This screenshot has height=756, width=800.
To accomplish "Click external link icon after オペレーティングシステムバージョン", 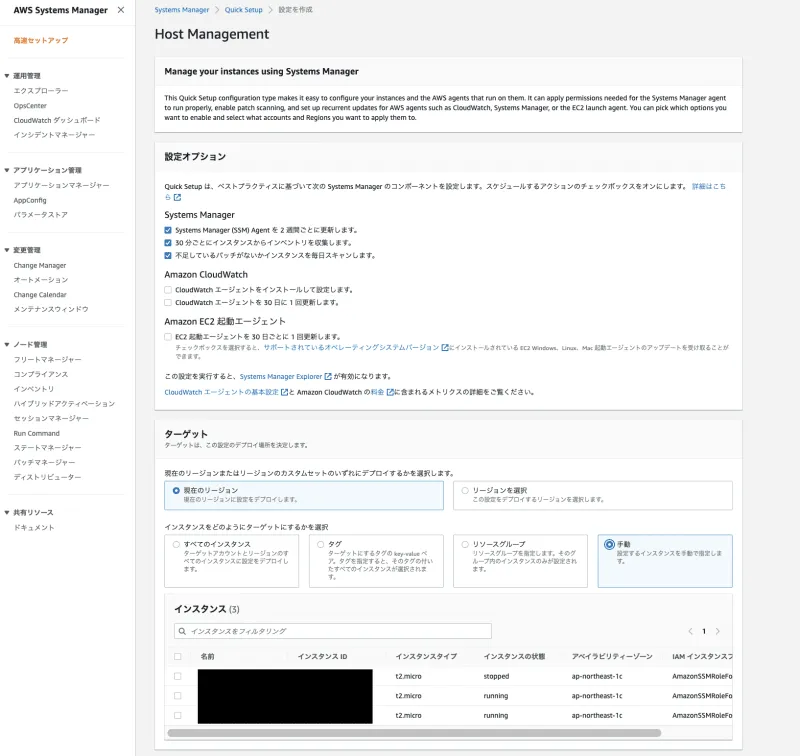I will pos(445,347).
